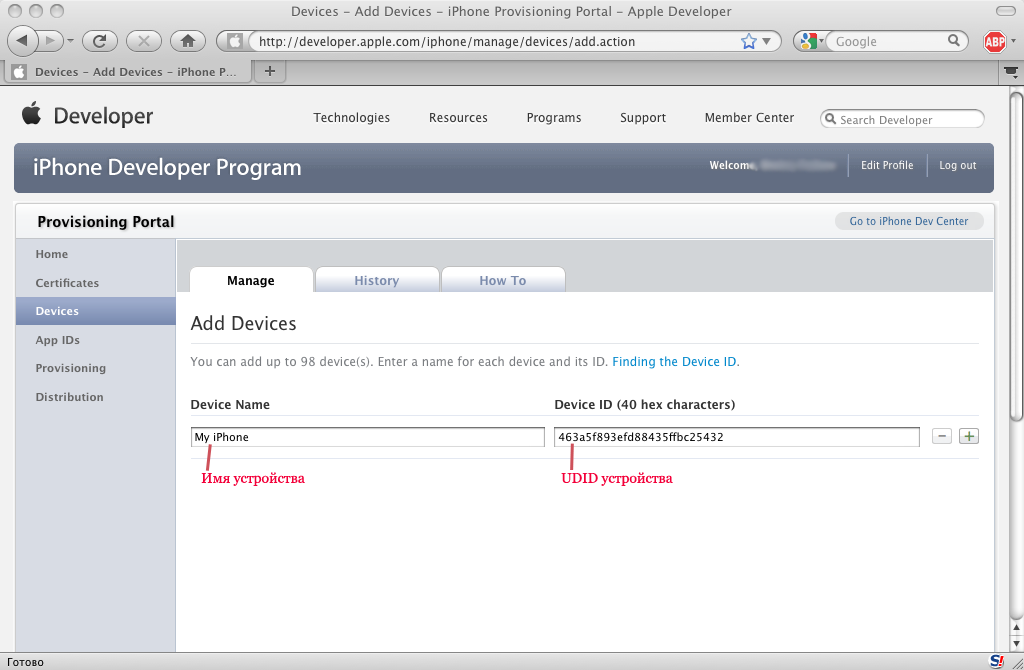Bookmark this page with the star icon
This screenshot has height=670, width=1024.
tap(748, 41)
